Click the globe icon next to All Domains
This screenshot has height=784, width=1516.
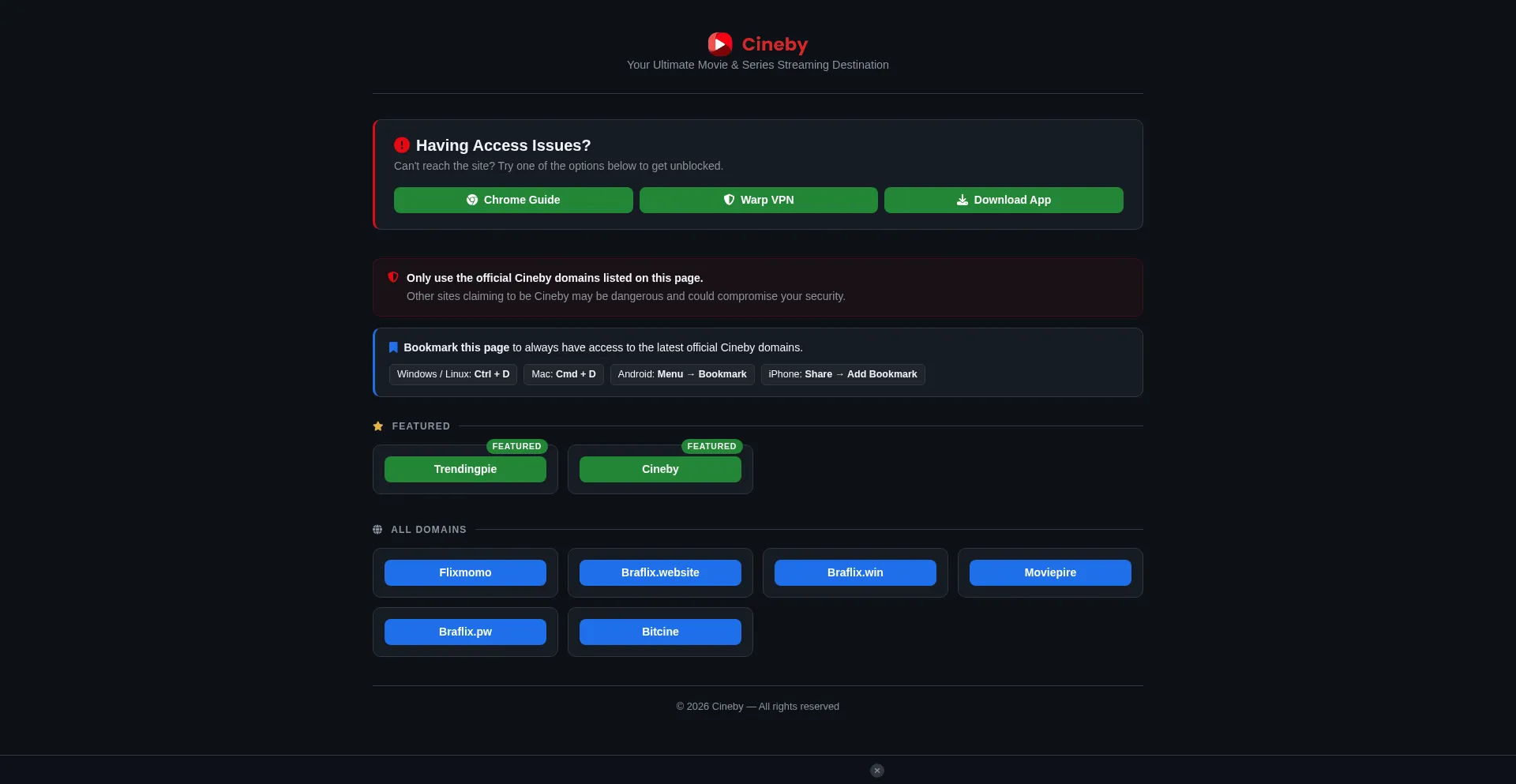pos(377,530)
